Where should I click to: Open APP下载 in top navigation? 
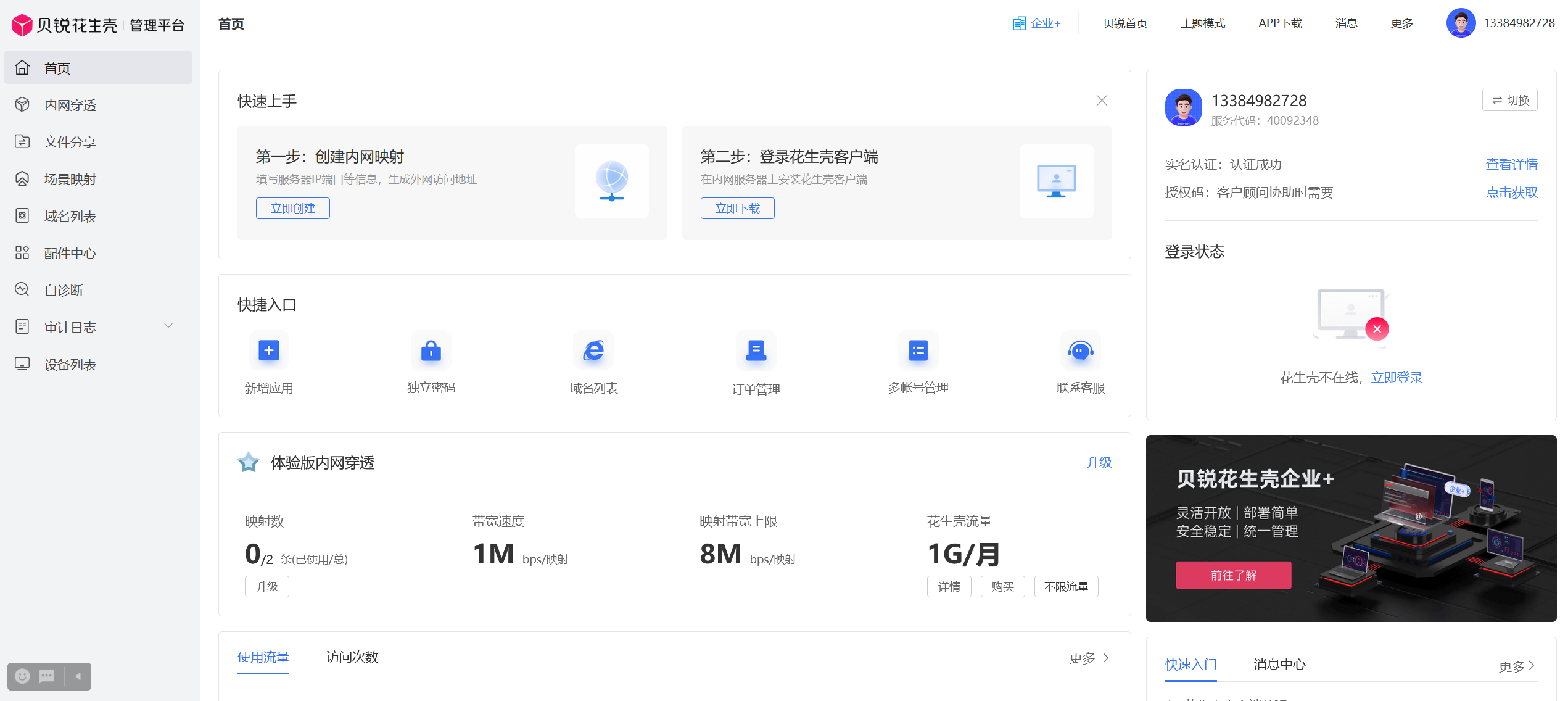[x=1280, y=23]
